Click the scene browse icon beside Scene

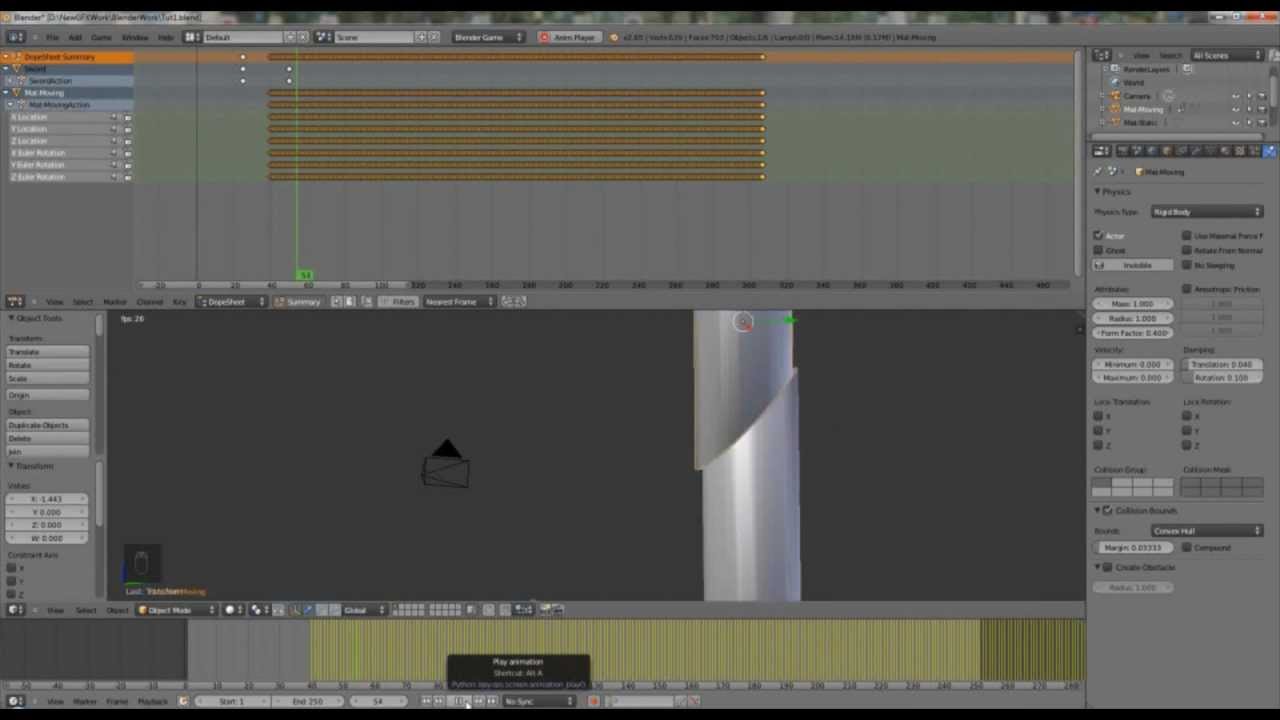pyautogui.click(x=324, y=37)
